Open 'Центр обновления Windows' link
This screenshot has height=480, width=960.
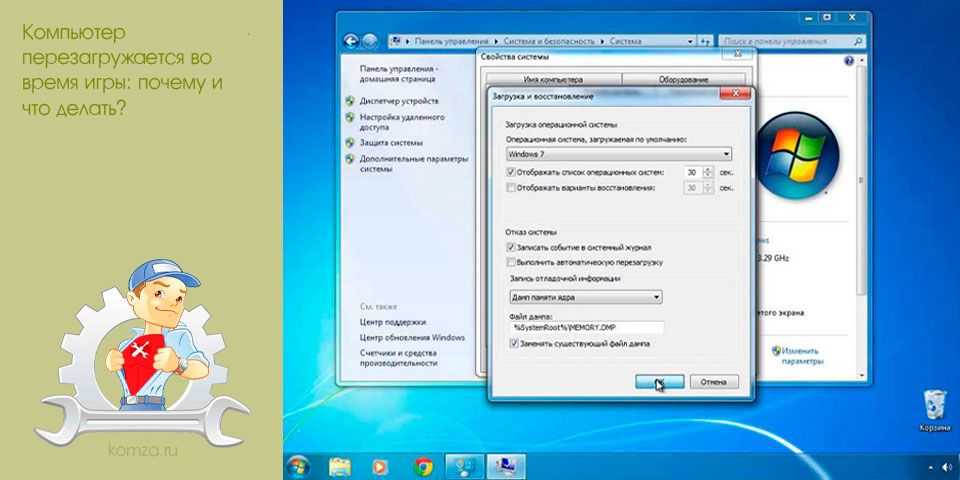tap(412, 337)
